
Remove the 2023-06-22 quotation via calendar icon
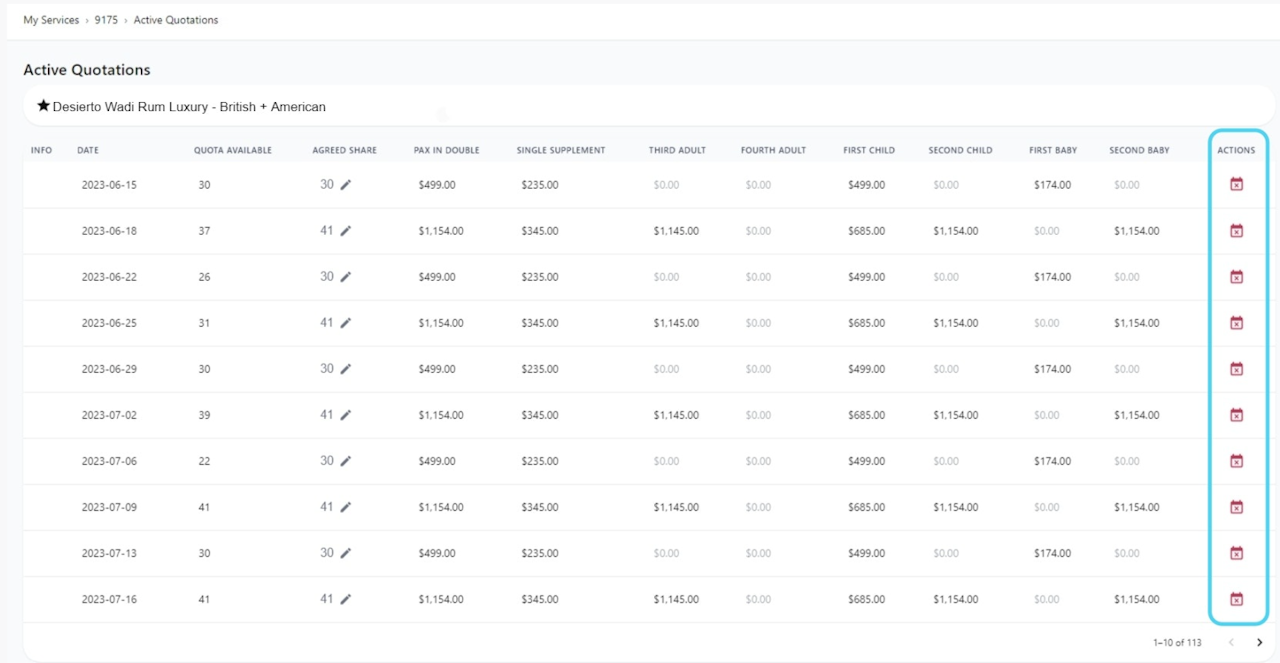coord(1236,277)
